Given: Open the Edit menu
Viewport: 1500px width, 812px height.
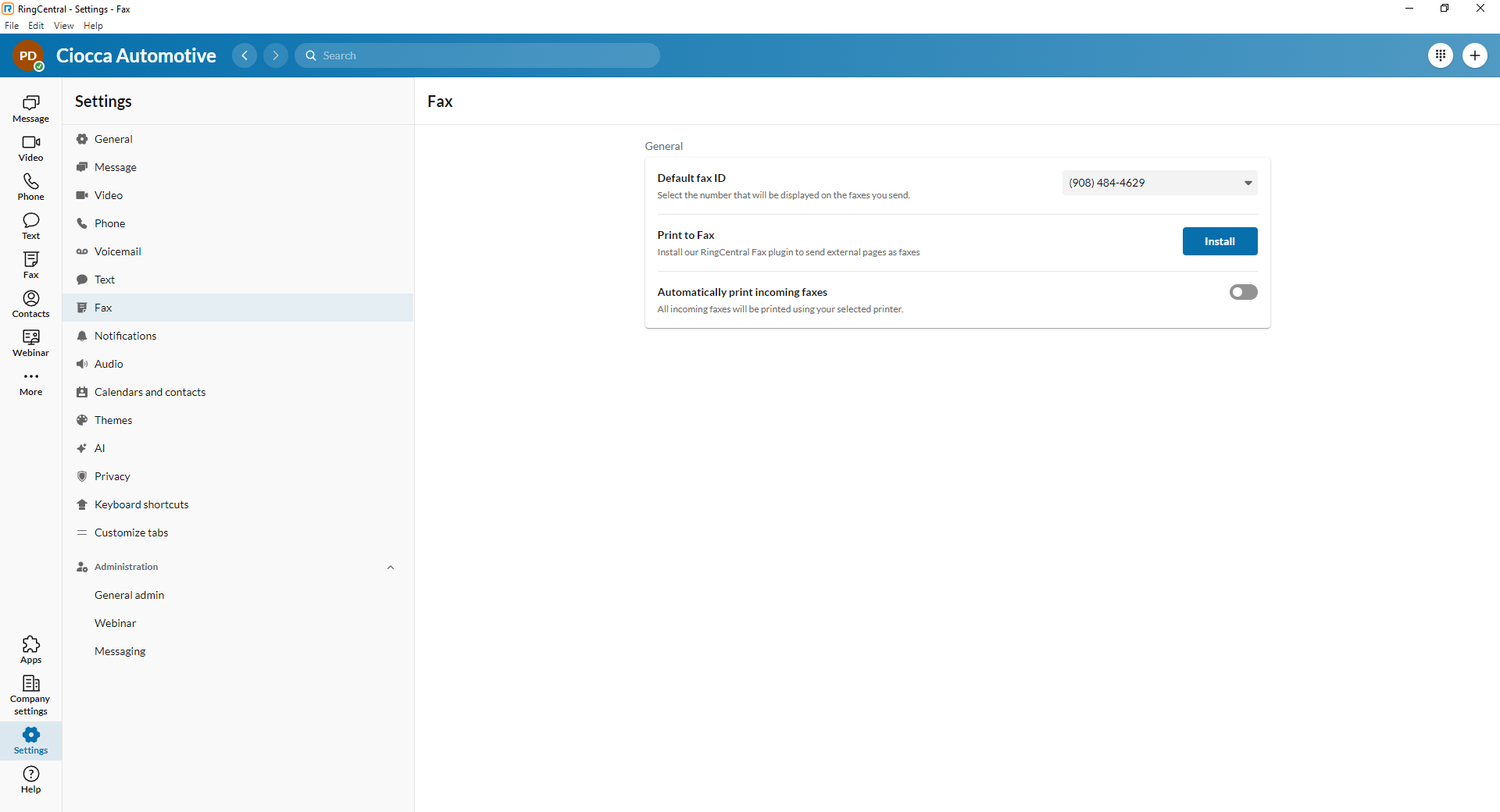Looking at the screenshot, I should point(36,26).
